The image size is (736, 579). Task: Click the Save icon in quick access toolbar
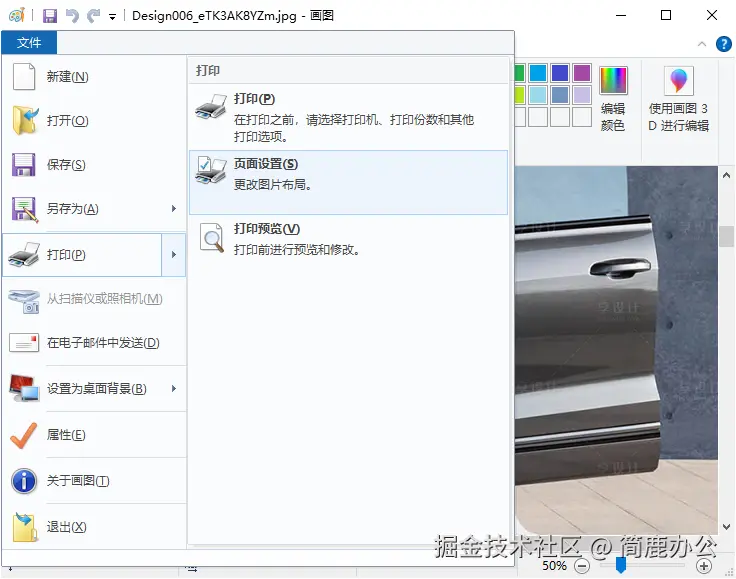(50, 16)
